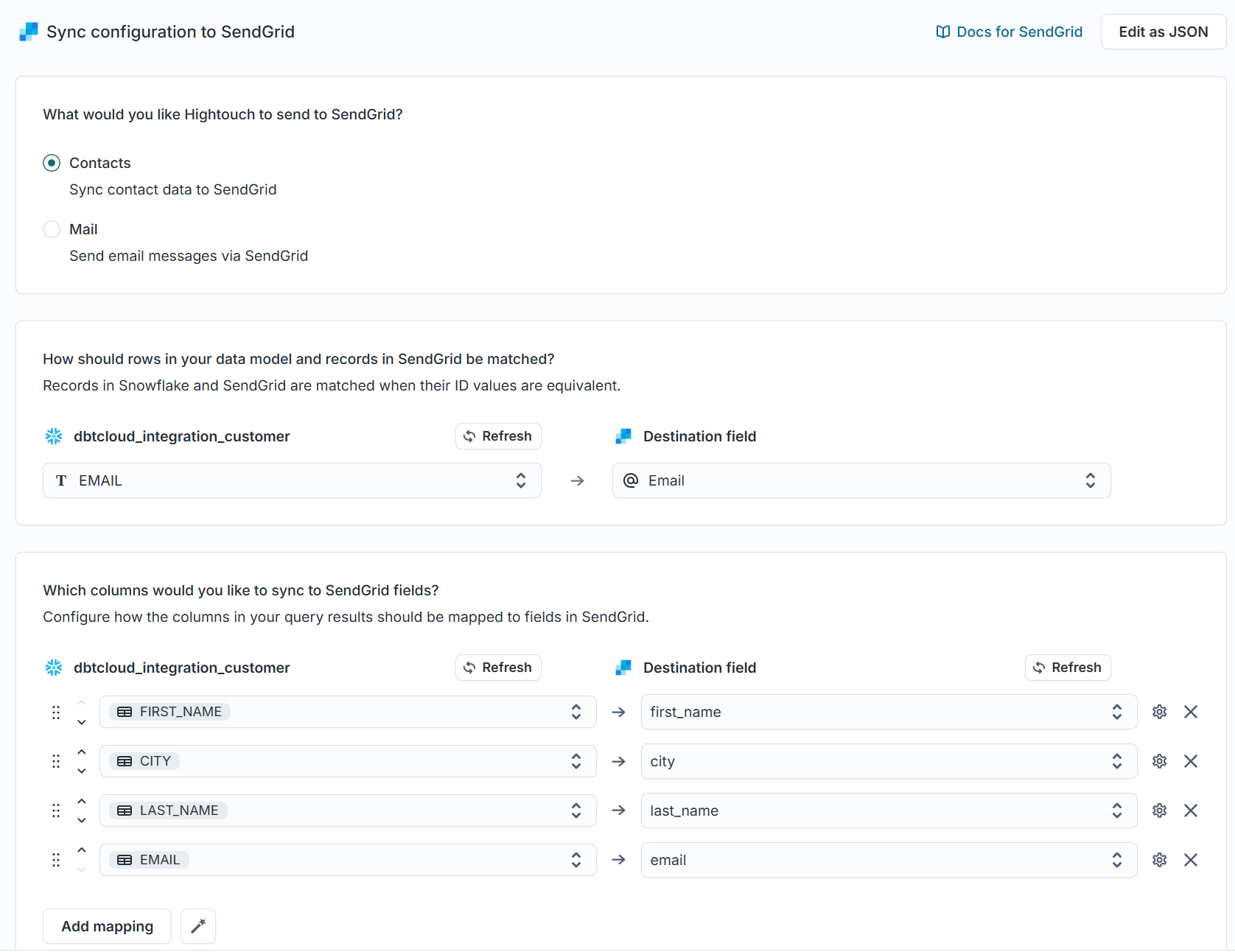Open settings gear for city mapping

(1160, 761)
